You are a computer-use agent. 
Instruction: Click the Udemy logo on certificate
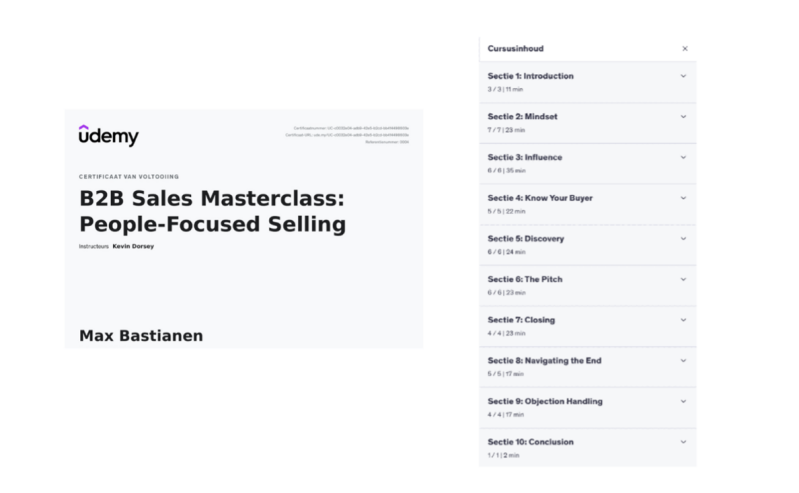click(109, 137)
